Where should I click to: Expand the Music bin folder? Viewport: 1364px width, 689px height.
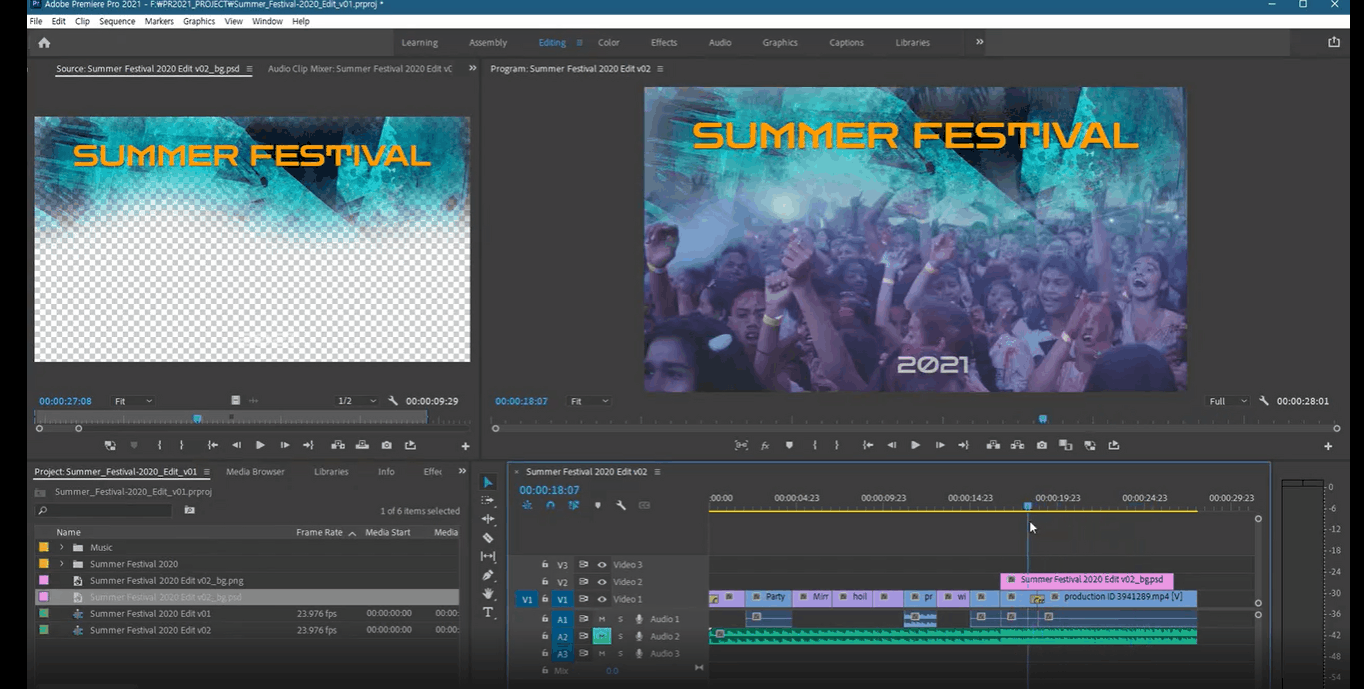coord(61,548)
